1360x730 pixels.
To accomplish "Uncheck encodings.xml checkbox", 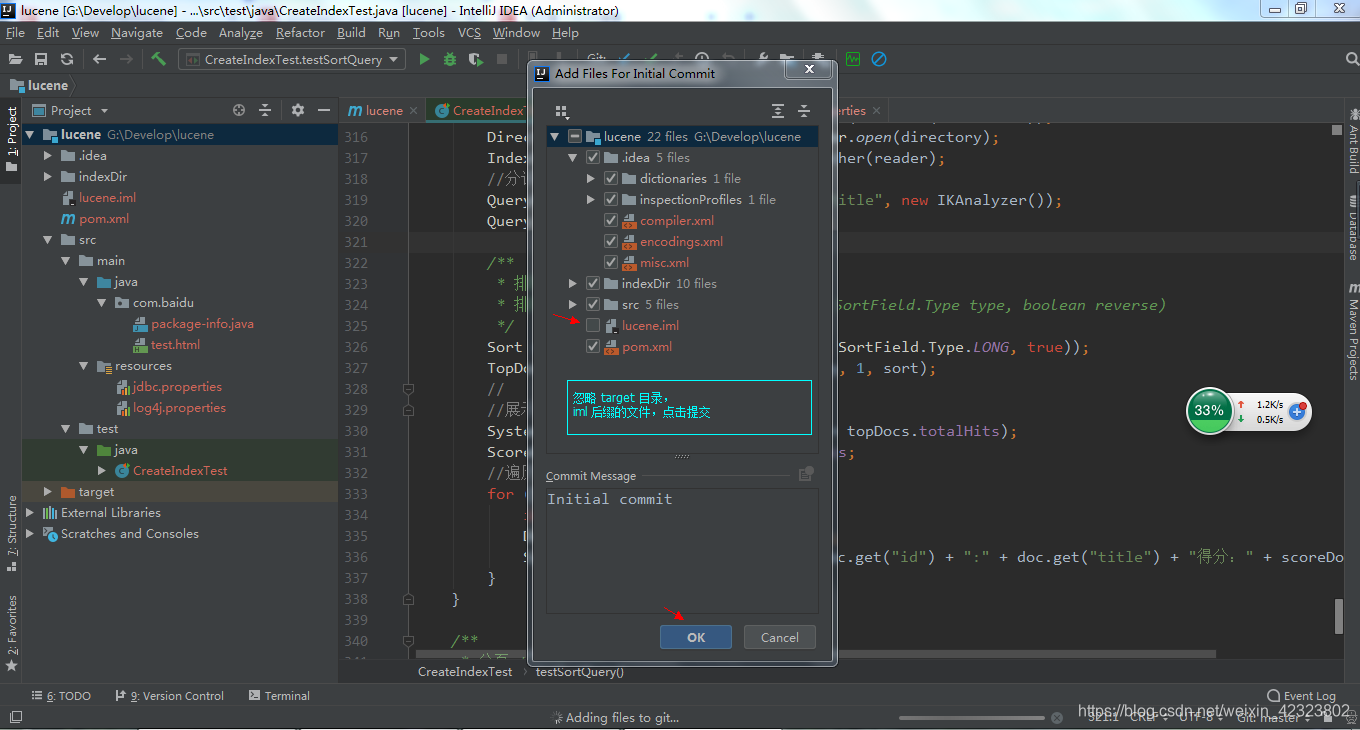I will (x=611, y=241).
